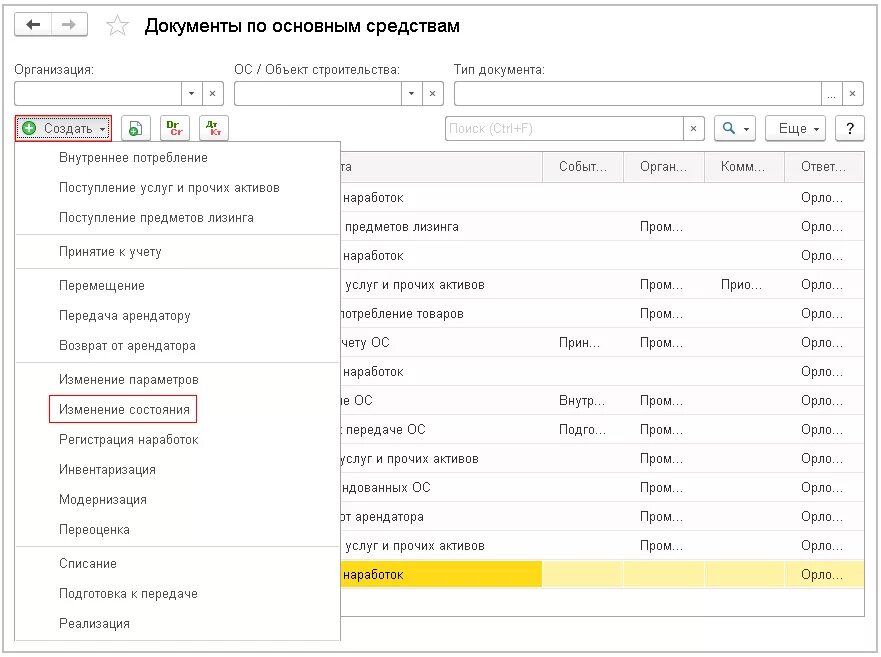
Task: Click the Создать dropdown button
Action: tap(63, 128)
